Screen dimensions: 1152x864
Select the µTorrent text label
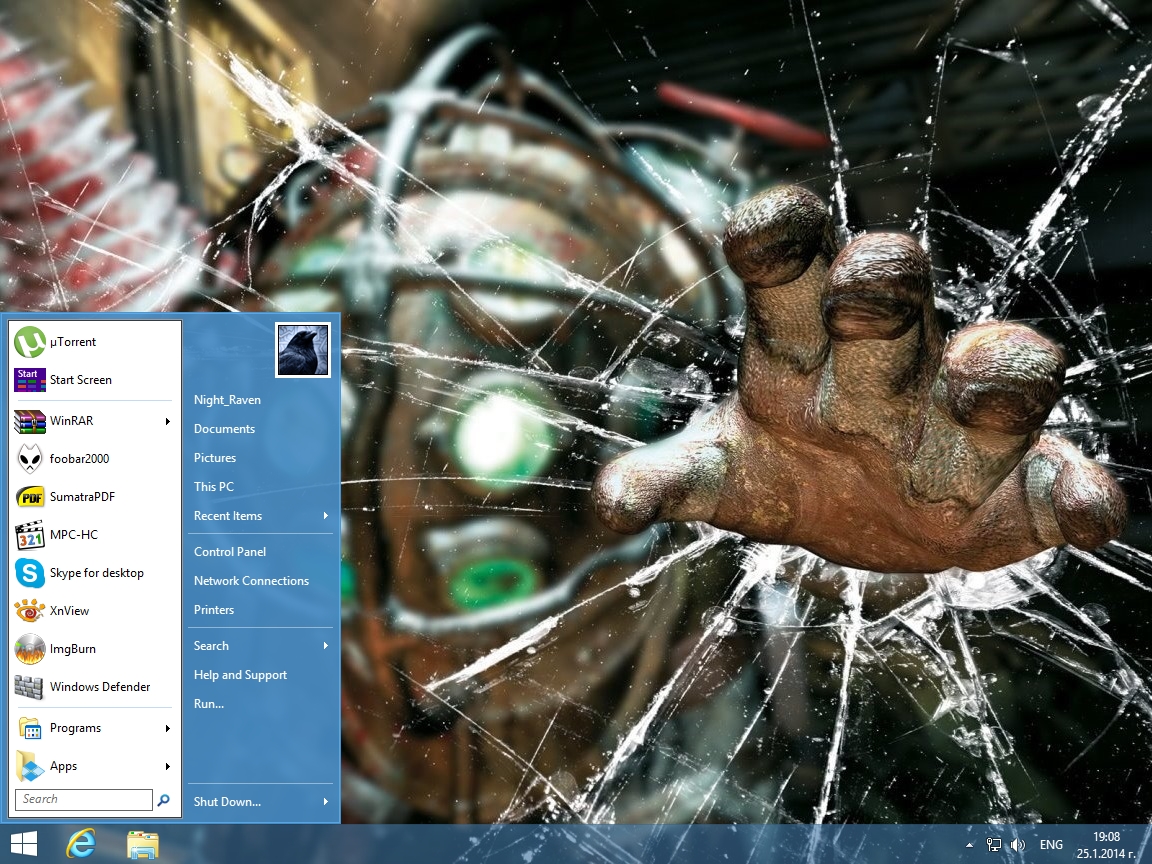tap(73, 342)
